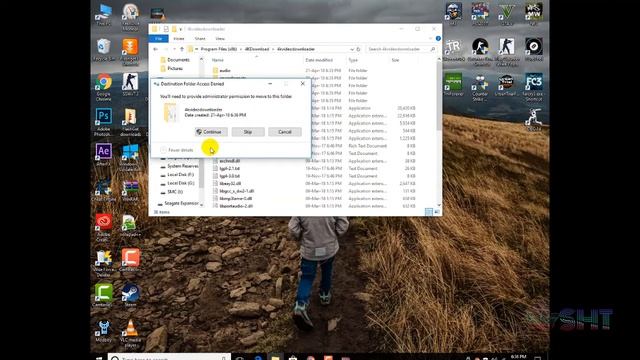Open the green Notepad-style desktop shortcut
The height and width of the screenshot is (360, 640).
click(453, 84)
